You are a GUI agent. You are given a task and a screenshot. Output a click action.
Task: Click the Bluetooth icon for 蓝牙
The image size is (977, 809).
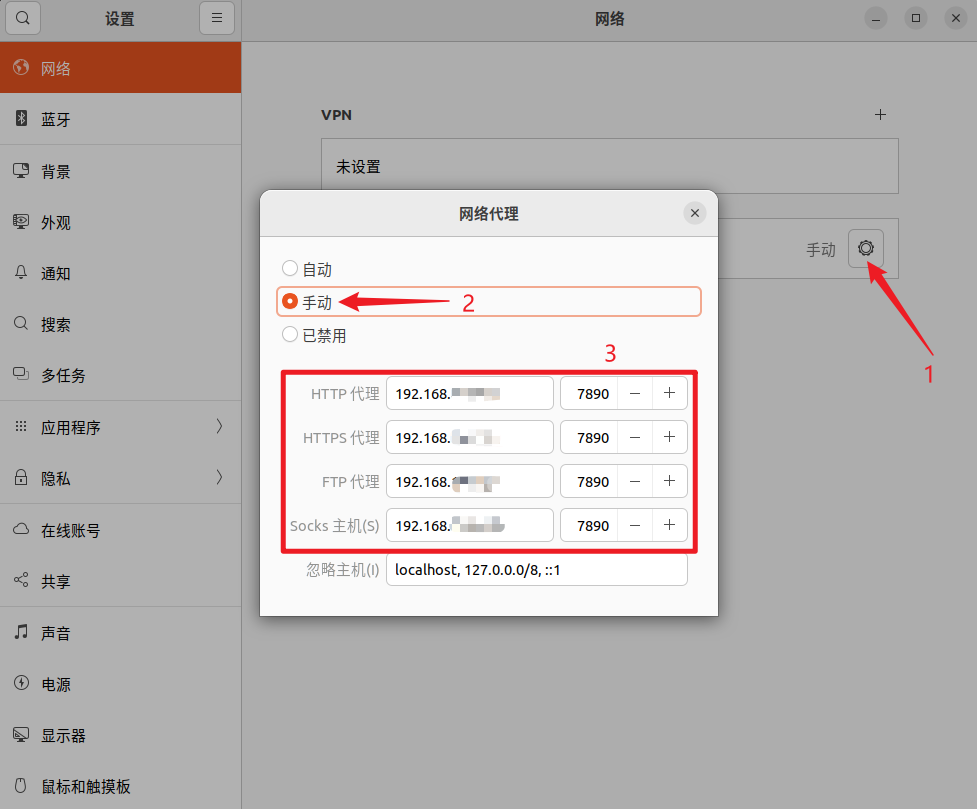click(x=21, y=119)
